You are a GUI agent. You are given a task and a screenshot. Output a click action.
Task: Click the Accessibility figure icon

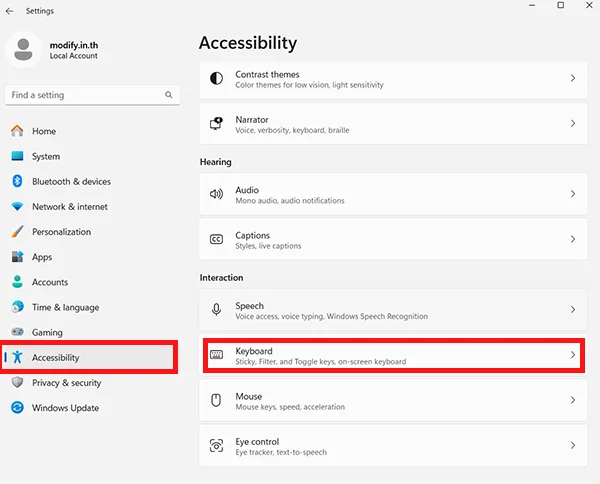(17, 357)
